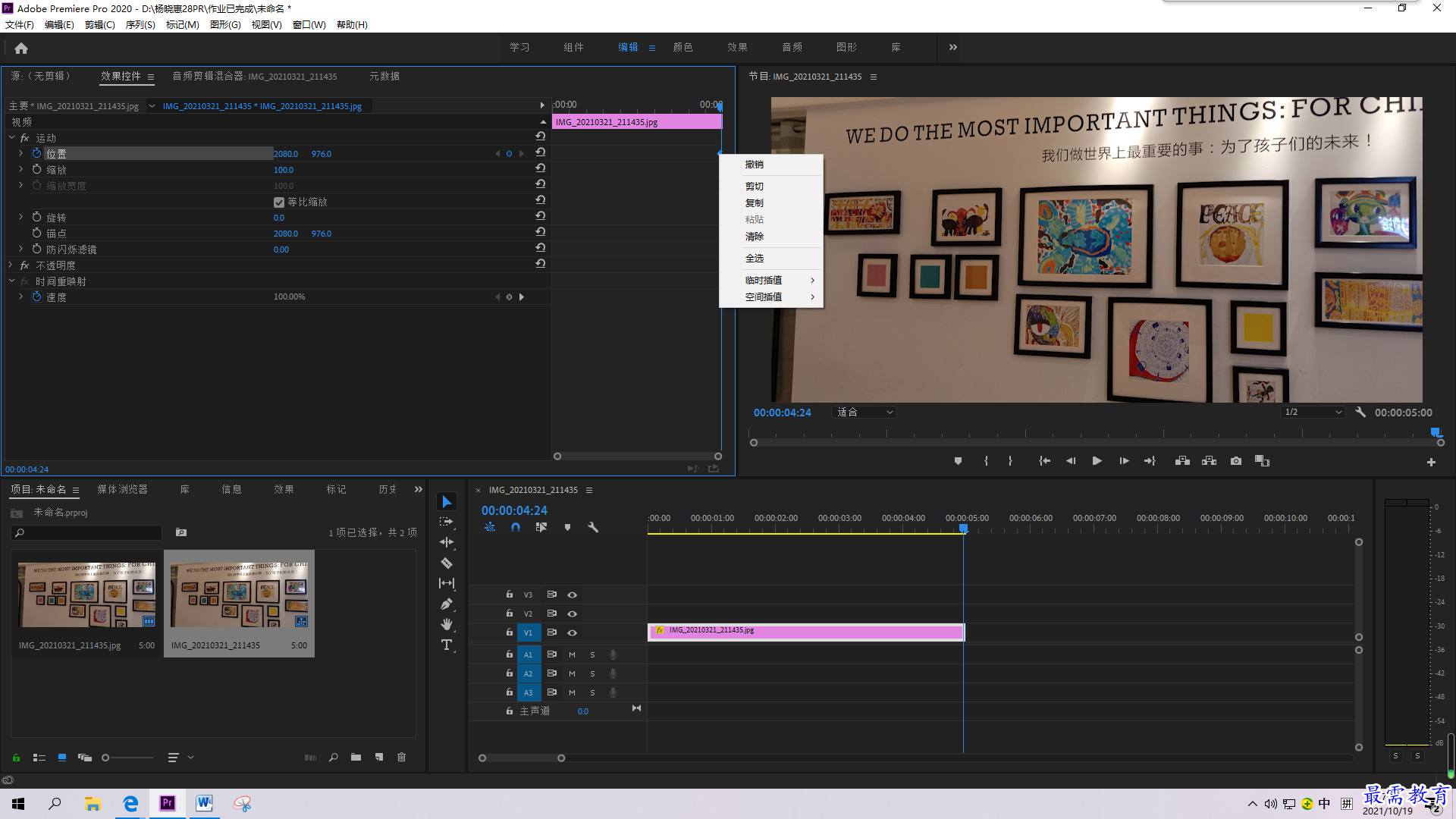The width and height of the screenshot is (1456, 819).
Task: Select the Type tool
Action: click(447, 645)
